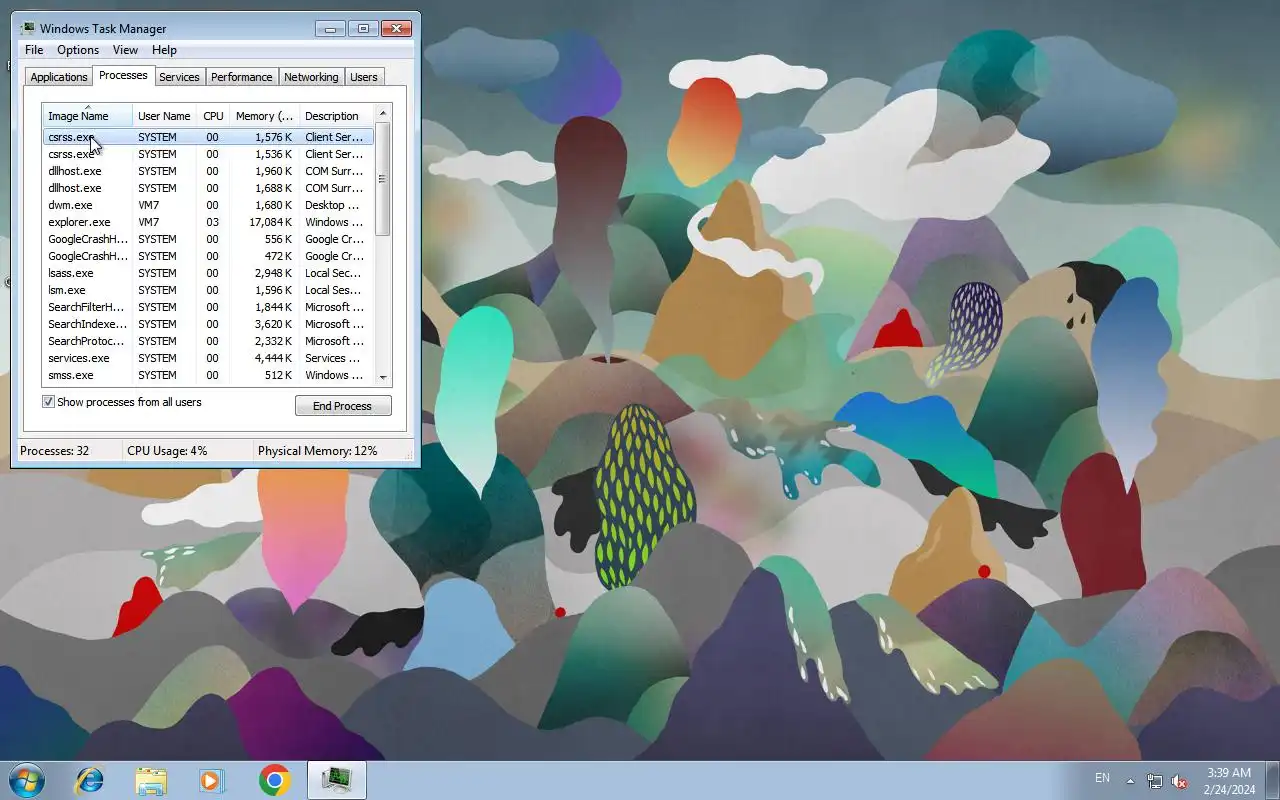Sort by Memory column header
Viewport: 1280px width, 800px height.
264,116
